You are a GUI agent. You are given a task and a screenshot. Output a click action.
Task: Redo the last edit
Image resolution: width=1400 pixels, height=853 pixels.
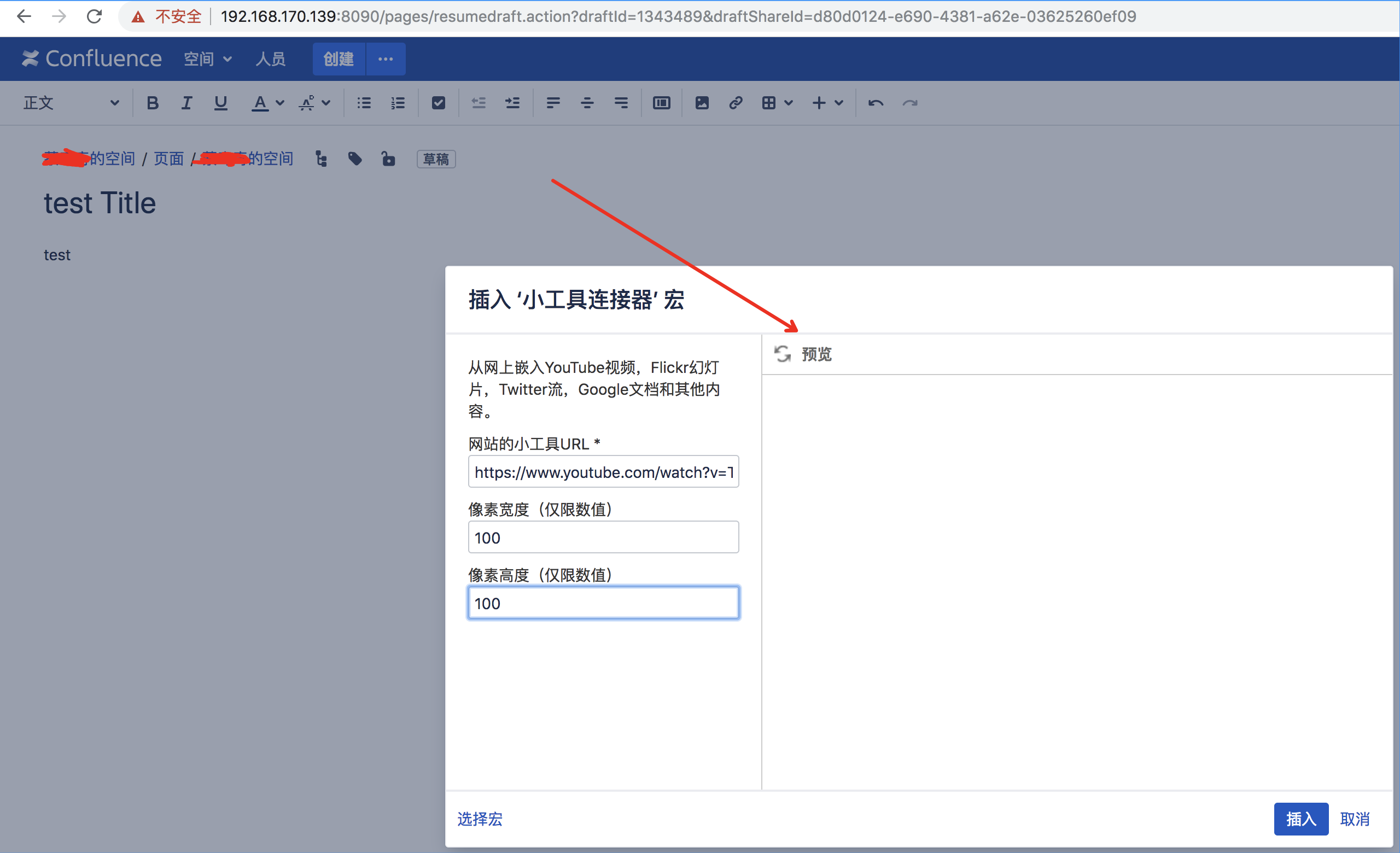909,103
